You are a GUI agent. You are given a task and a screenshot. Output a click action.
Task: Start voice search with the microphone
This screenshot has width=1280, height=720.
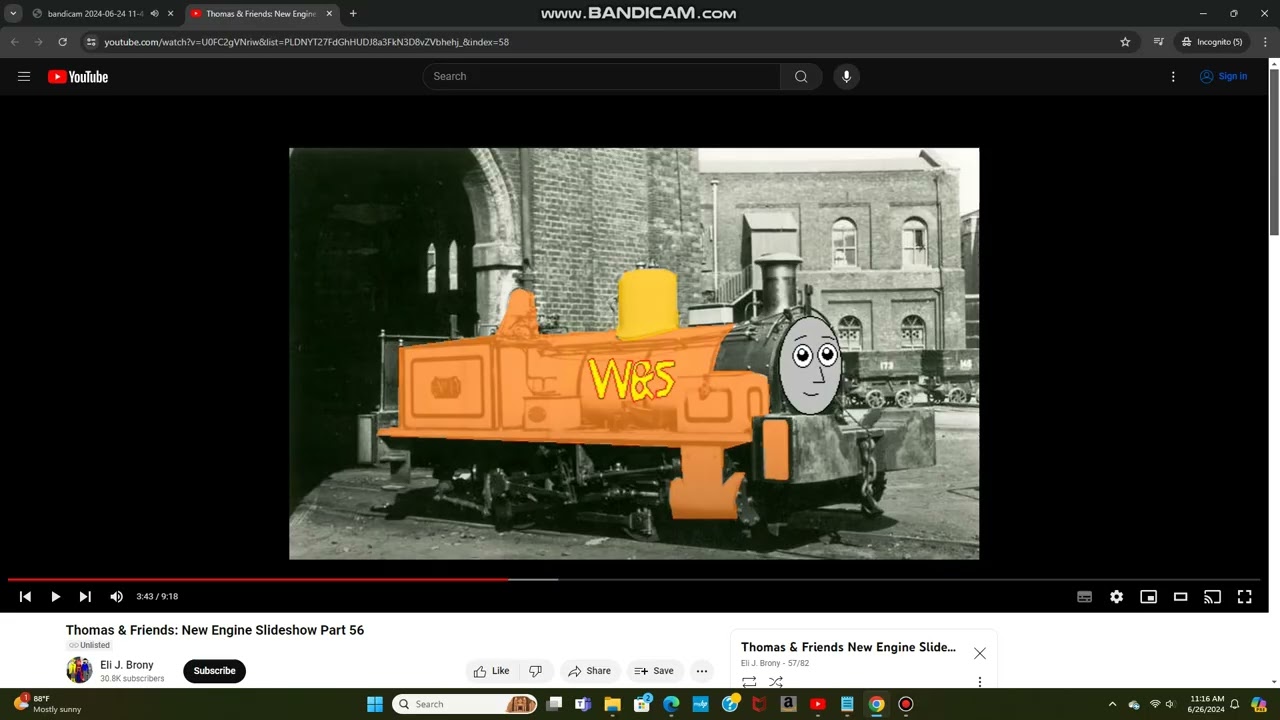coord(846,76)
